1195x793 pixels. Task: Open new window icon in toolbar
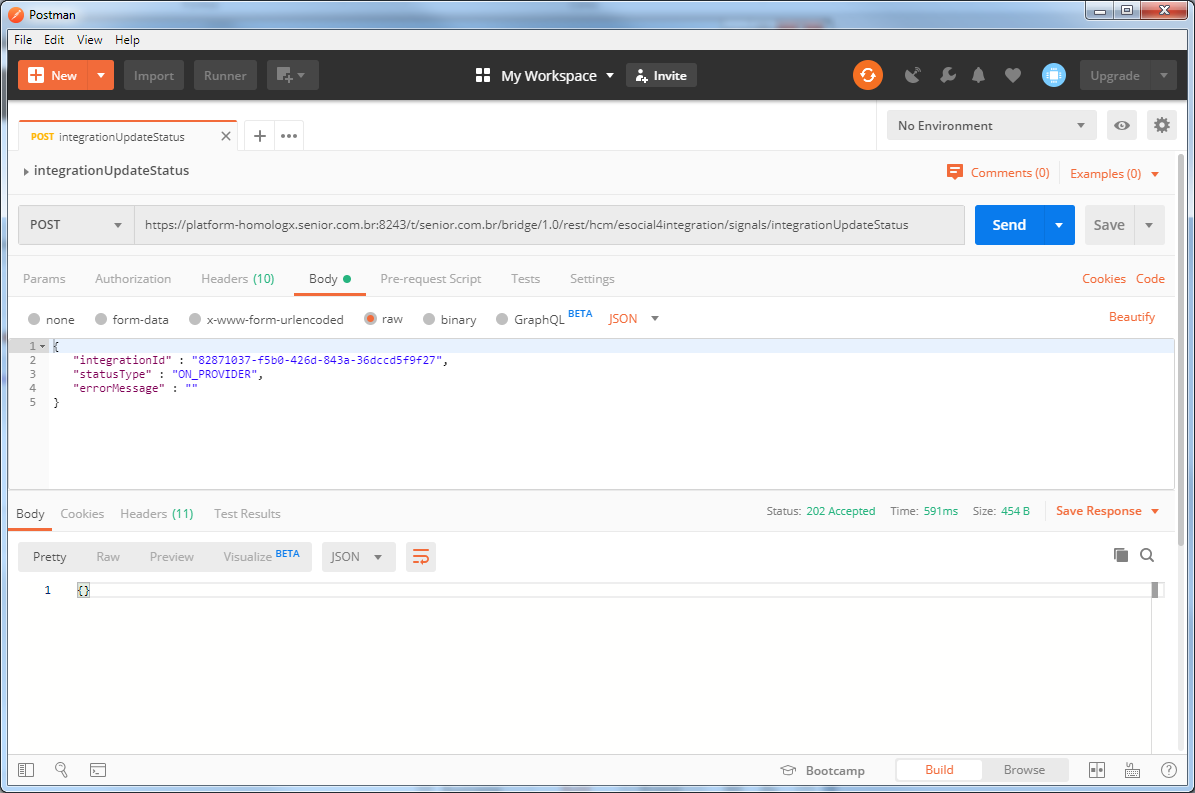point(292,75)
